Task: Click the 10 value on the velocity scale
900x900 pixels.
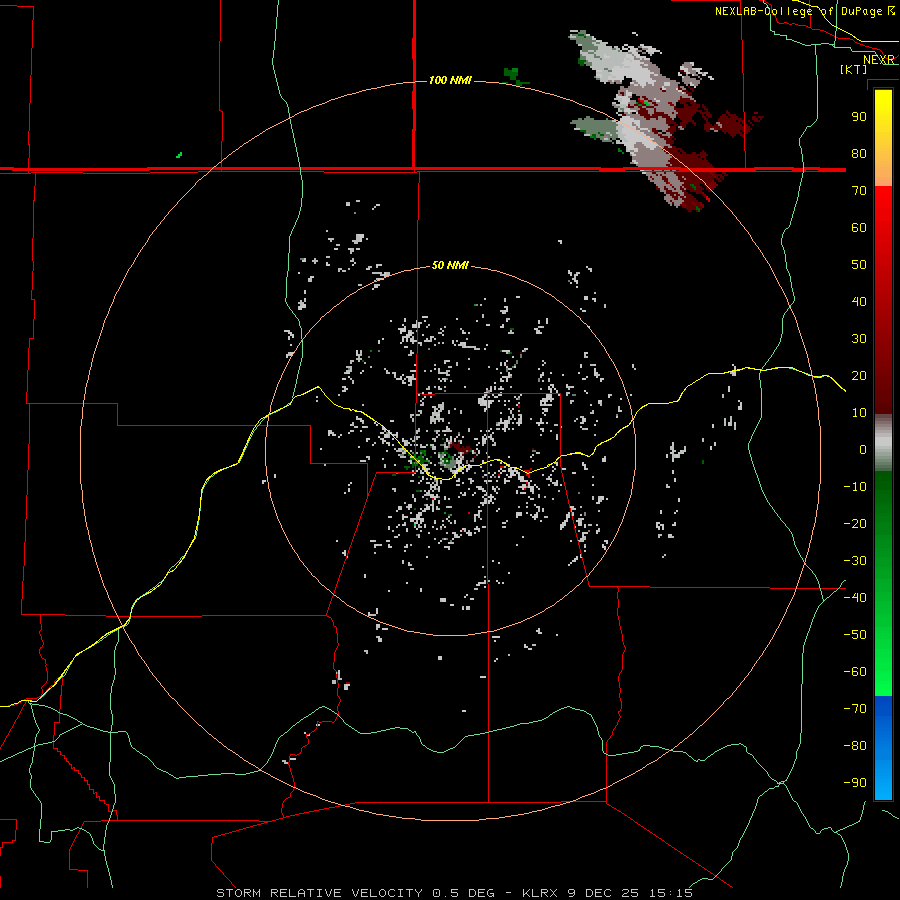Action: pyautogui.click(x=859, y=413)
